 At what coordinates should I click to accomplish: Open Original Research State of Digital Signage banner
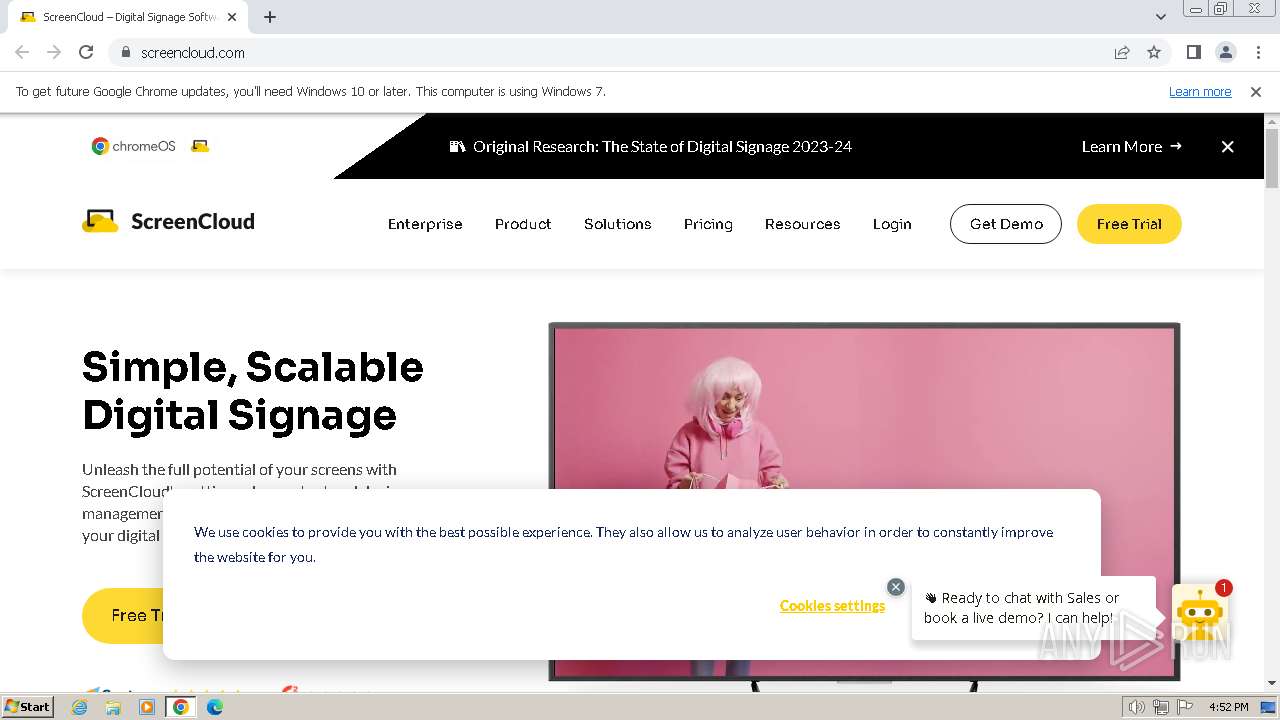pyautogui.click(x=651, y=146)
